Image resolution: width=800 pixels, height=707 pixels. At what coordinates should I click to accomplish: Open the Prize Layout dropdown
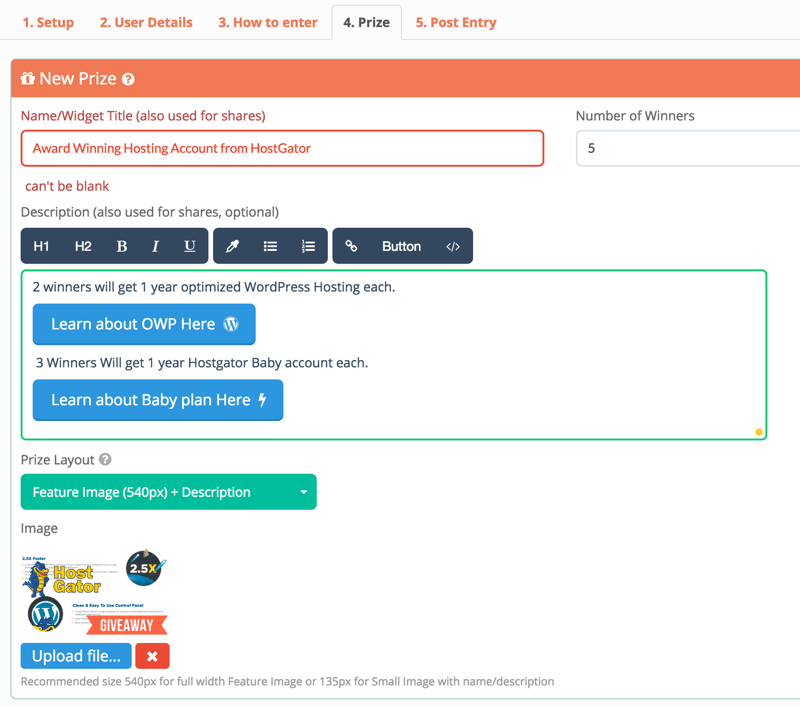pos(168,492)
